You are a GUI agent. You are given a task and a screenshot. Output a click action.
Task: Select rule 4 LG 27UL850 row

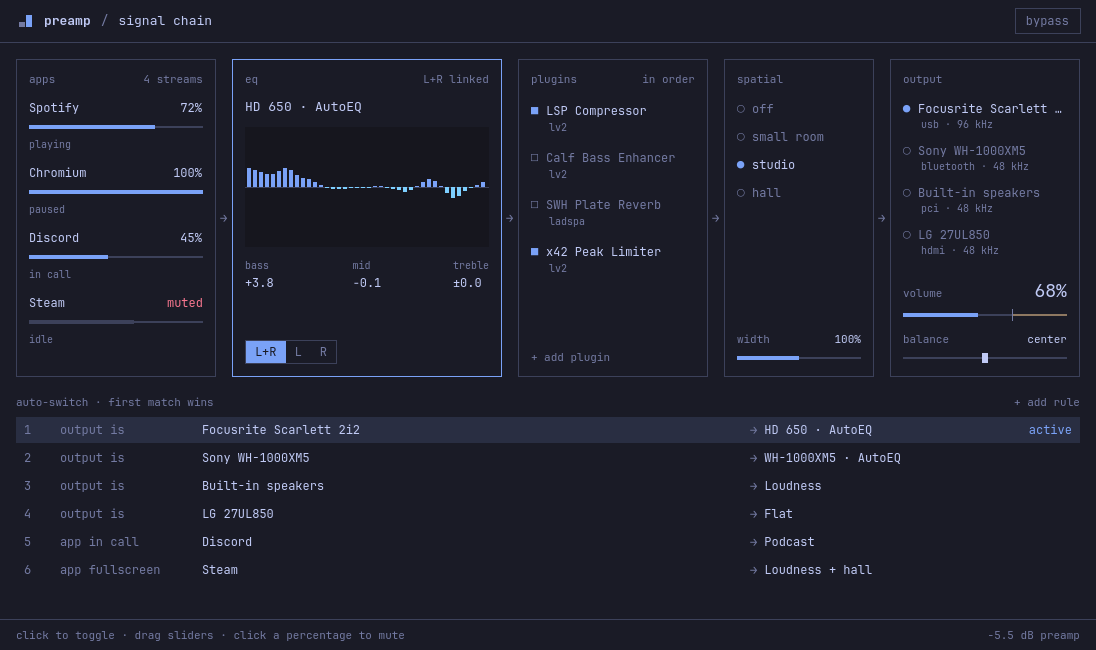click(x=548, y=514)
